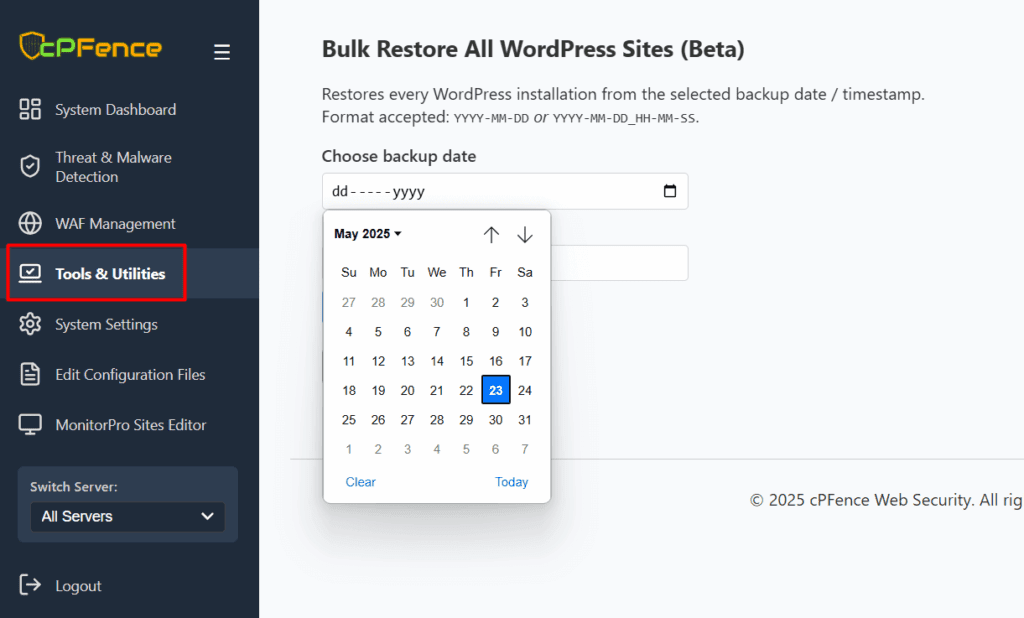Click the hamburger menu icon beside cPFence logo
Viewport: 1024px width, 618px height.
(x=222, y=52)
